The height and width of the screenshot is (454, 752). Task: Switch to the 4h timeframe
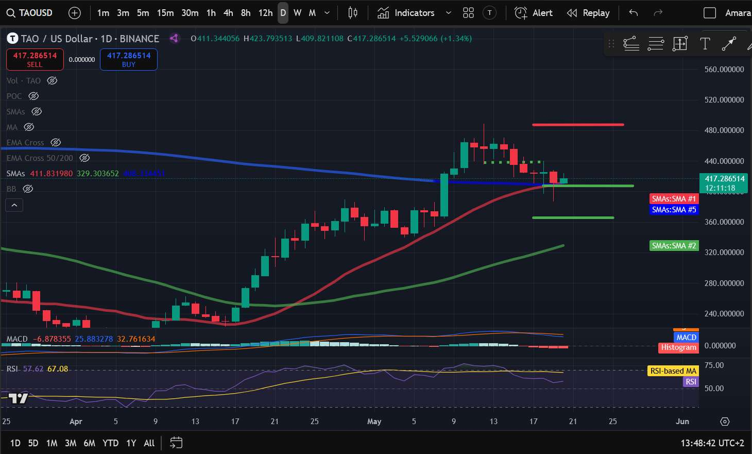coord(227,13)
